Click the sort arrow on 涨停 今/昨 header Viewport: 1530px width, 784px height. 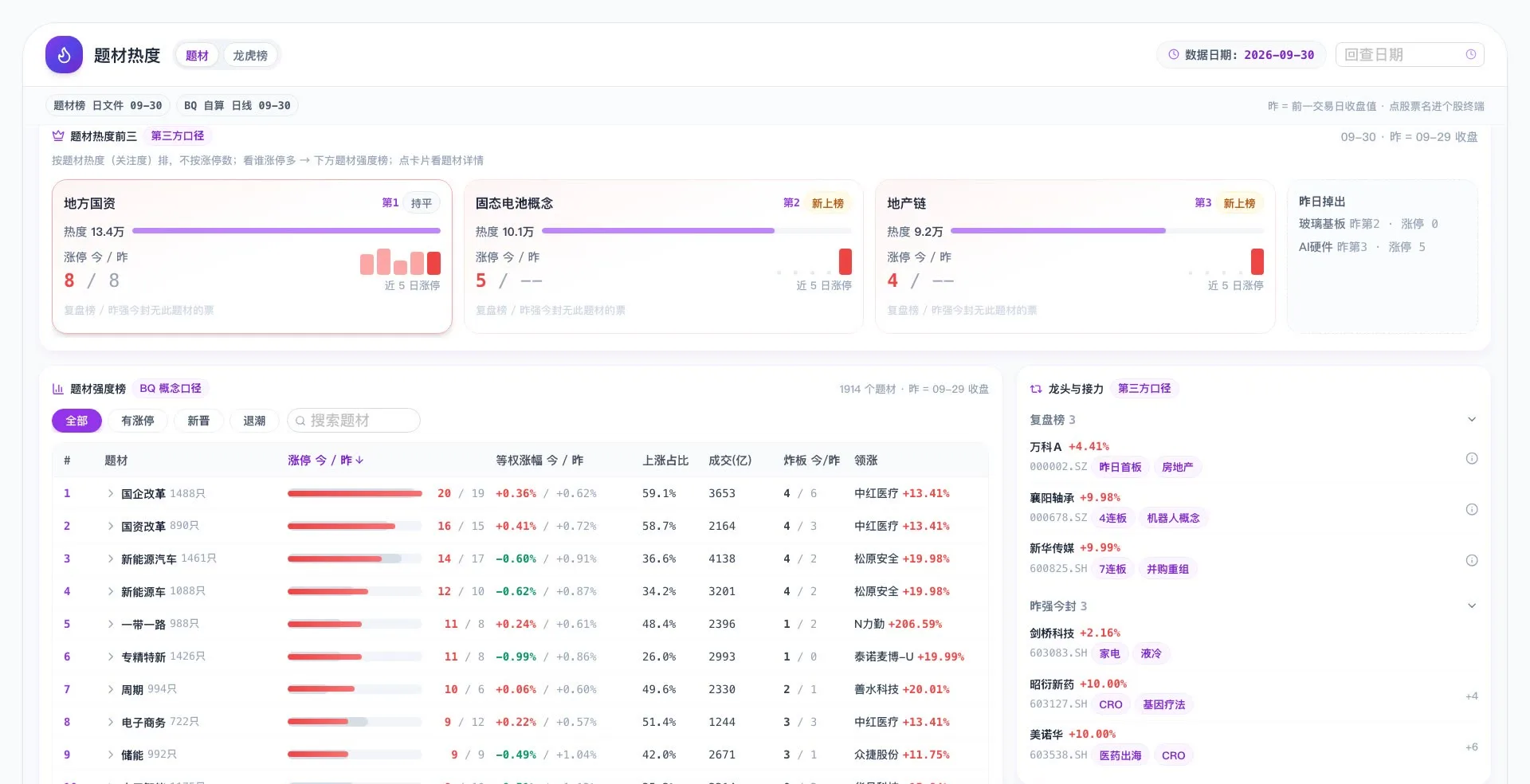[359, 461]
